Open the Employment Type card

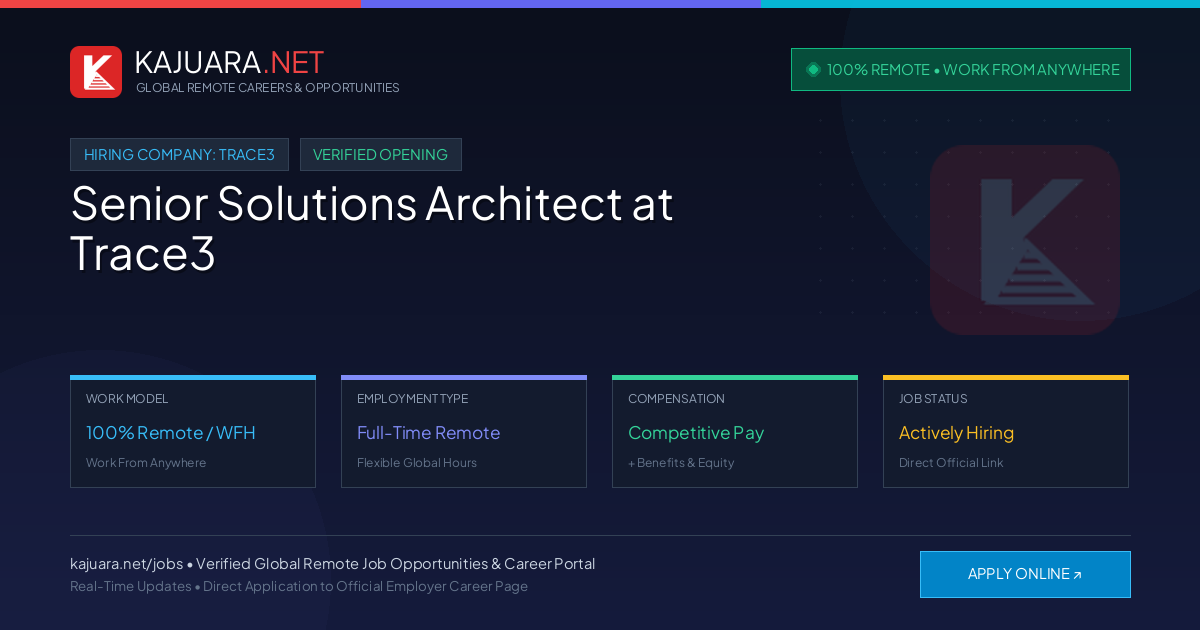coord(464,432)
